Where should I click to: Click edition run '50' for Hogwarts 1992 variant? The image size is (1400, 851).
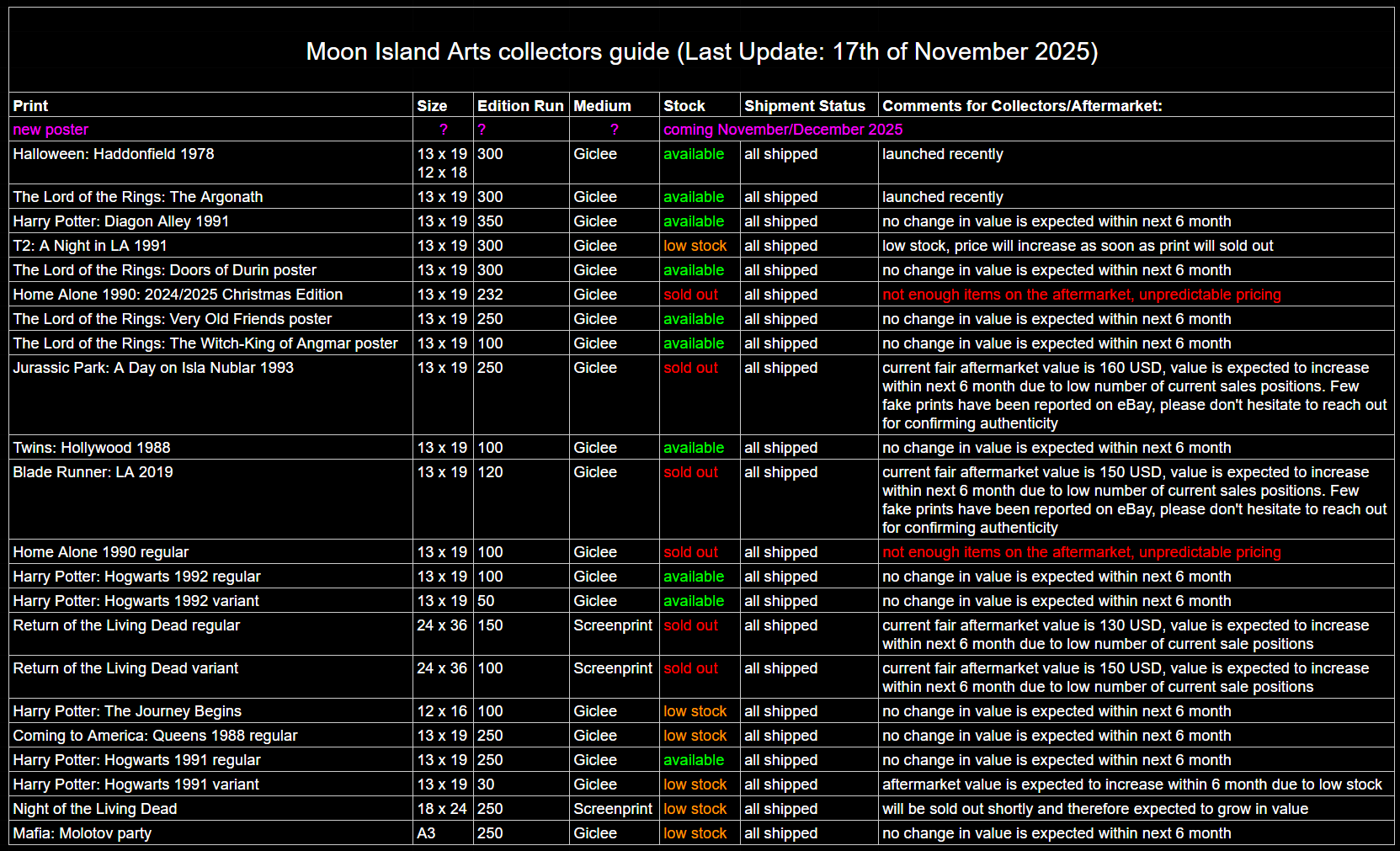click(x=486, y=601)
